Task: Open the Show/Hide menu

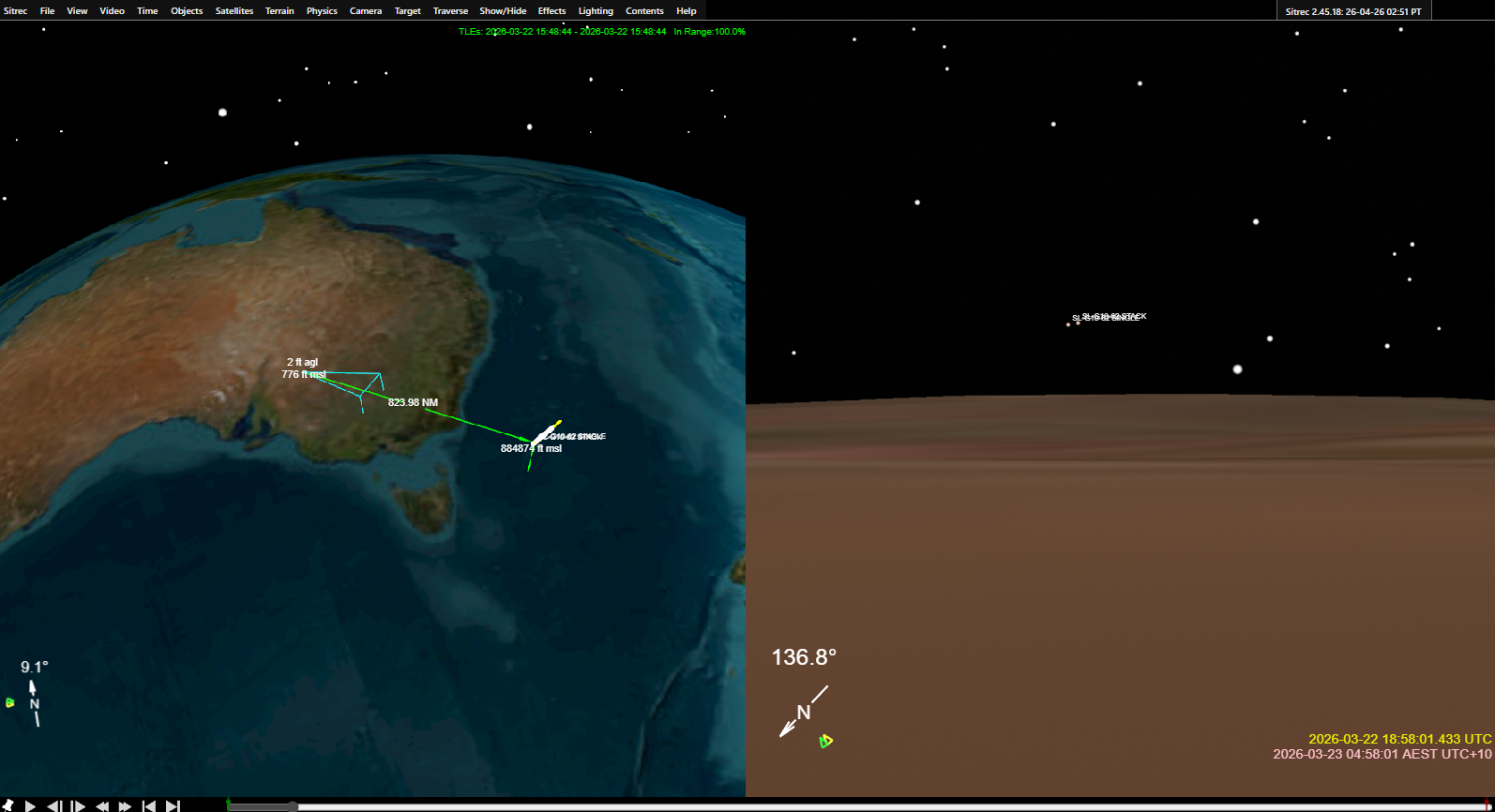Action: pos(503,11)
